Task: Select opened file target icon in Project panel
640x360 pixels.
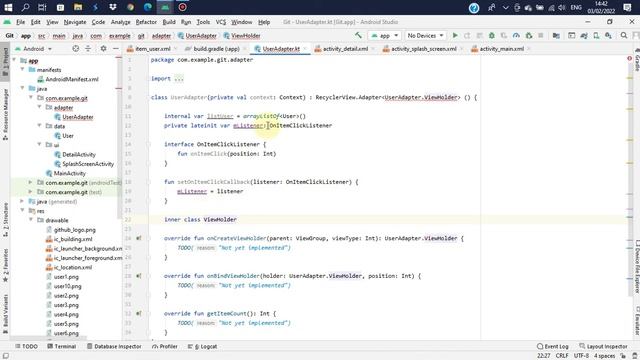Action: pos(76,49)
